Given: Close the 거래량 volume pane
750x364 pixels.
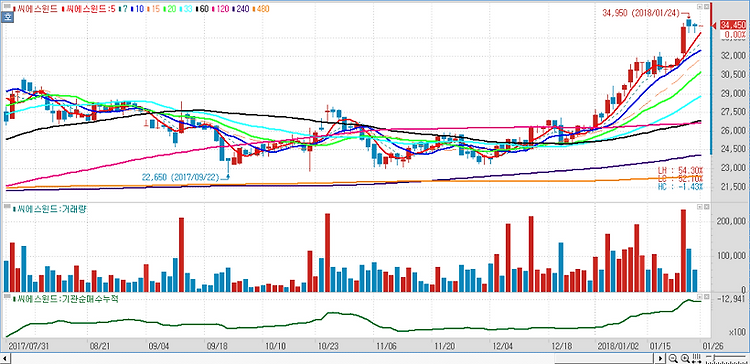Looking at the screenshot, I should coord(706,207).
